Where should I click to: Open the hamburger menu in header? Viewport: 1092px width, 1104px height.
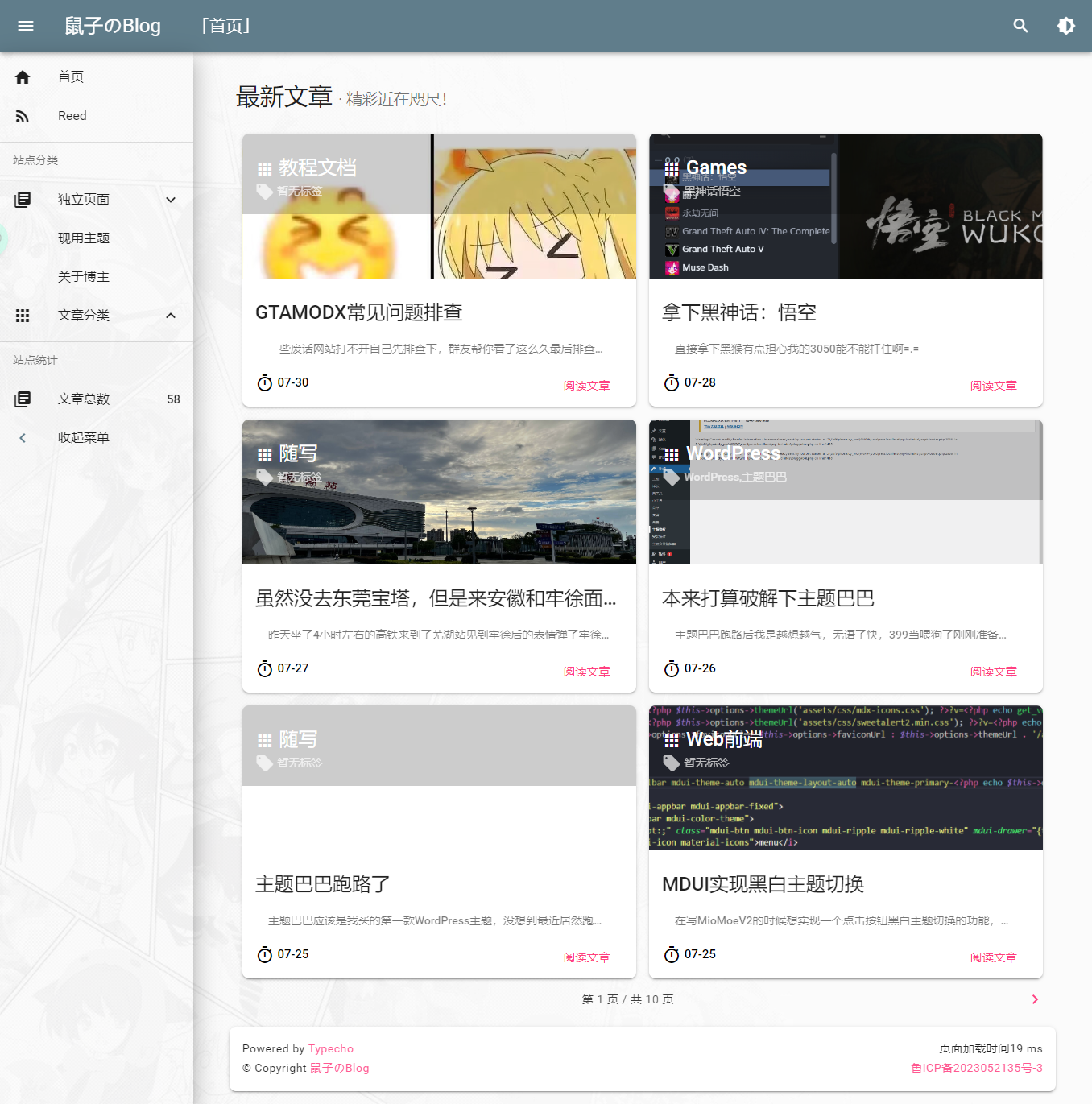coord(26,26)
